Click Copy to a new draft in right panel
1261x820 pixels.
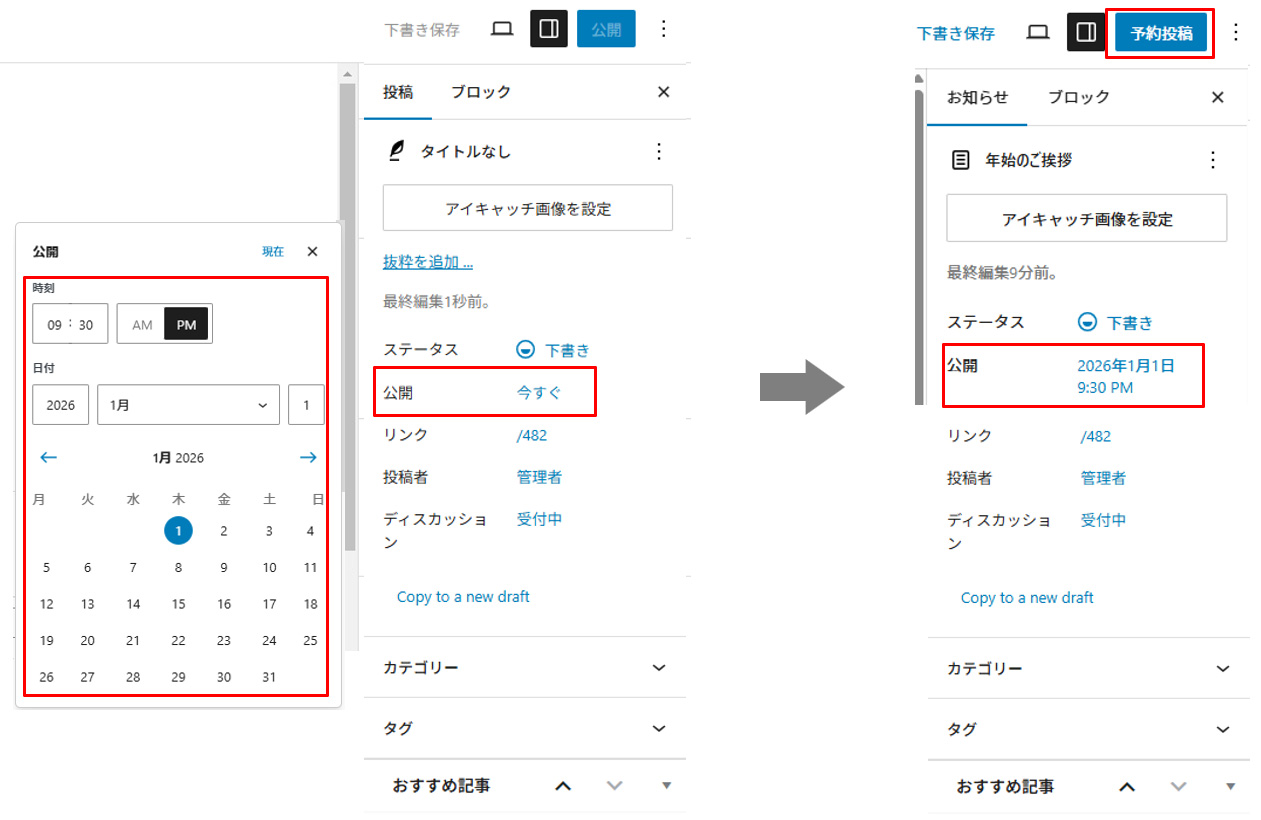1027,597
